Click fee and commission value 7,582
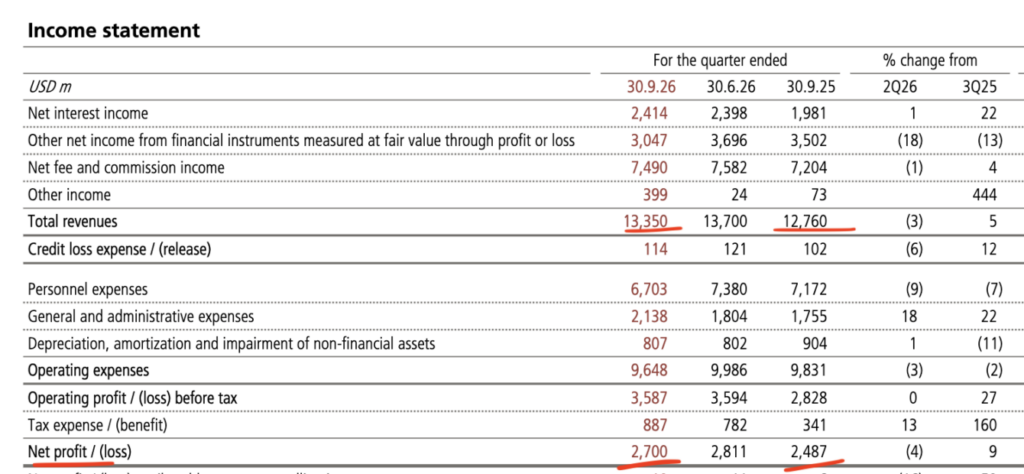The height and width of the screenshot is (474, 1024). tap(729, 168)
